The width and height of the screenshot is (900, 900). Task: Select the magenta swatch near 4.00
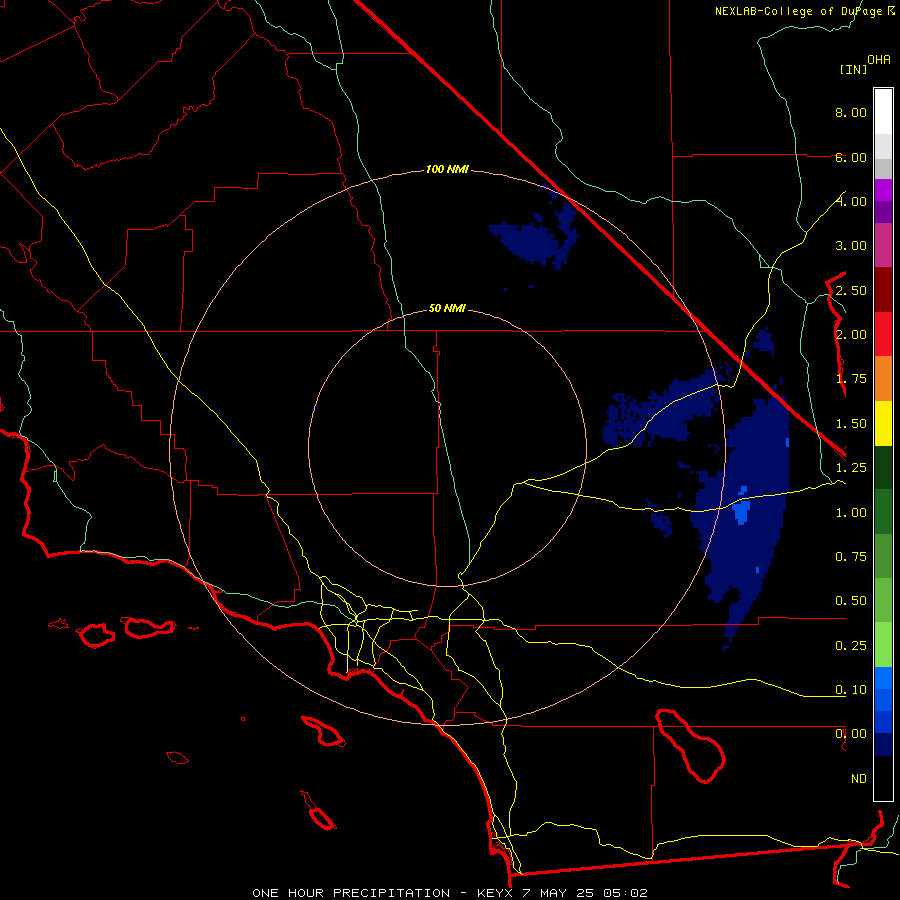pos(883,190)
